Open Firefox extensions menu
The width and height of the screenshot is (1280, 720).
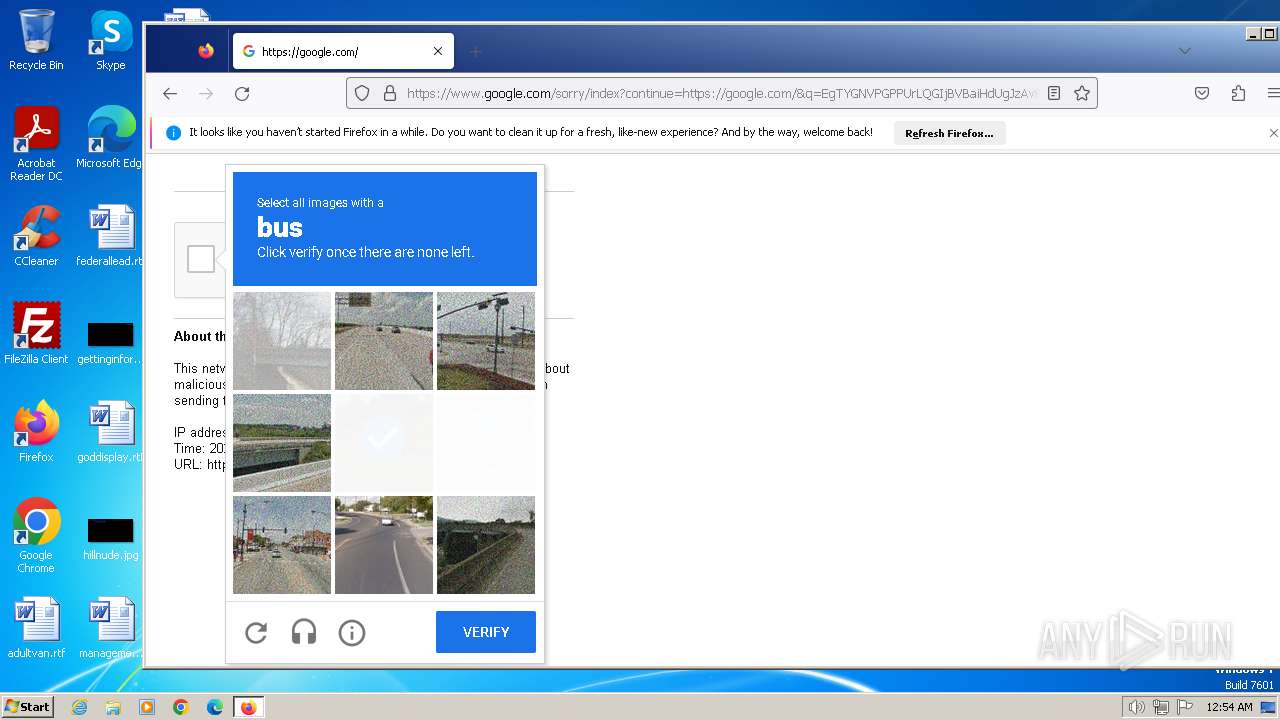pos(1238,93)
